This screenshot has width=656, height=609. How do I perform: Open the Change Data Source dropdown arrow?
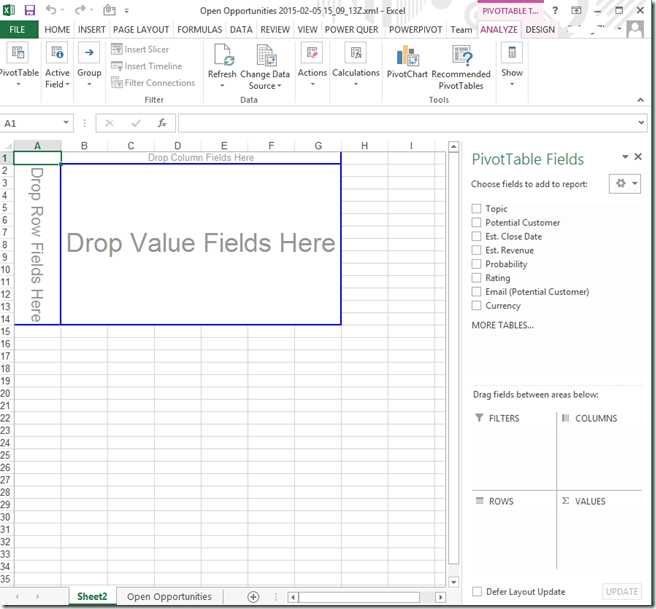(x=279, y=86)
